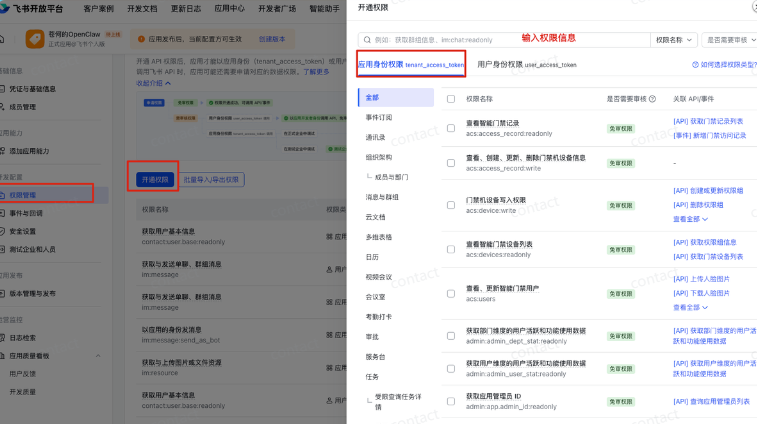Select the 事件订阅 category
Image resolution: width=757 pixels, height=424 pixels.
379,117
